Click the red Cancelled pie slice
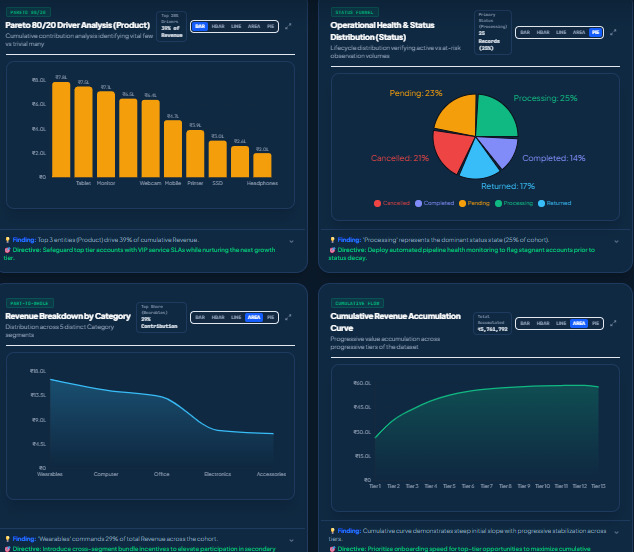The image size is (634, 552). tap(451, 150)
